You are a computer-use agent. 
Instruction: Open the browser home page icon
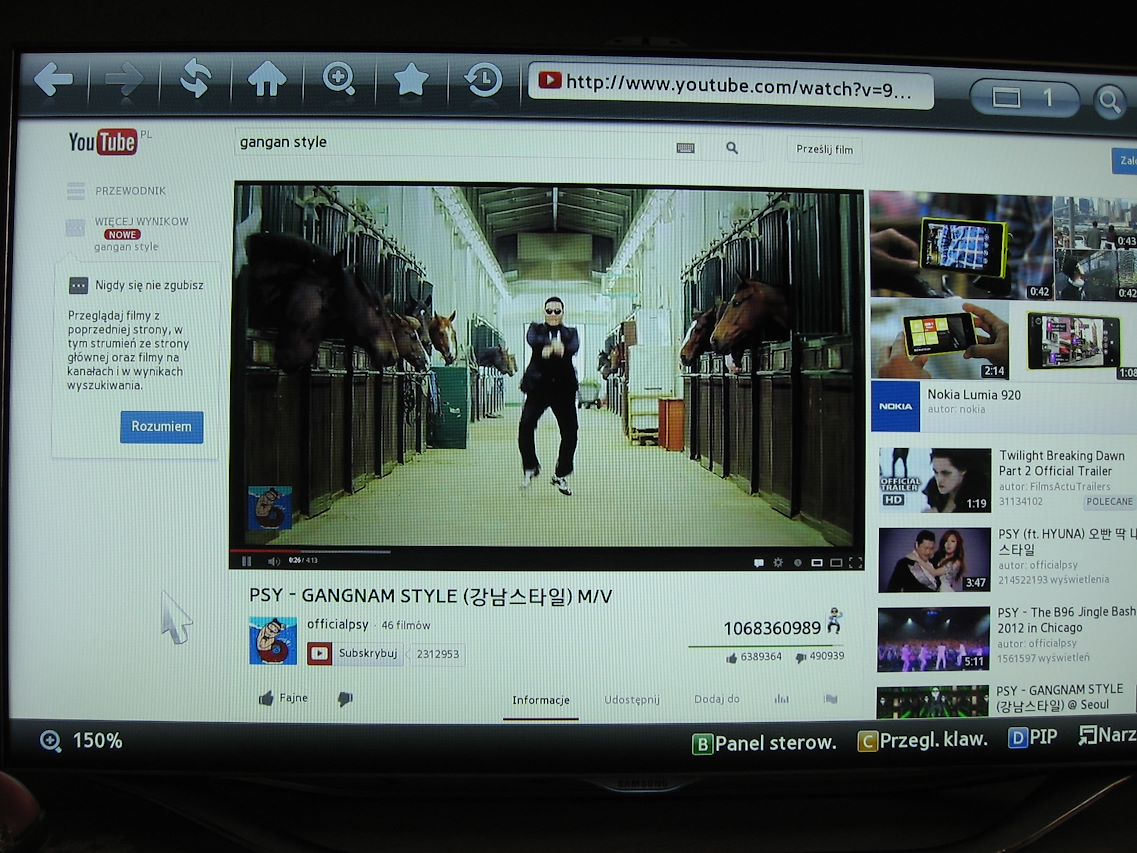pyautogui.click(x=267, y=78)
